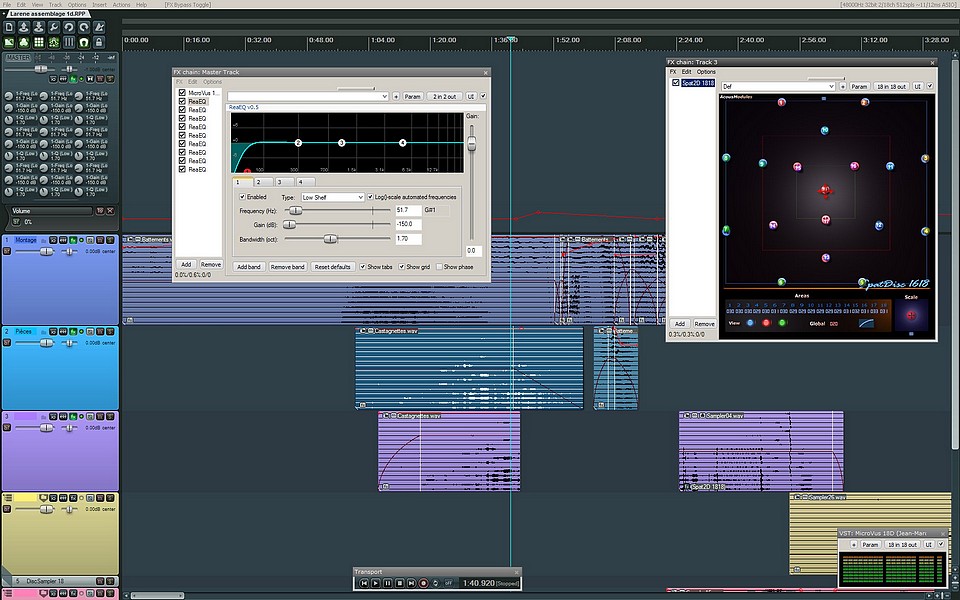
Task: Uncheck the Enabled checkbox in ReaEQ
Action: point(242,197)
